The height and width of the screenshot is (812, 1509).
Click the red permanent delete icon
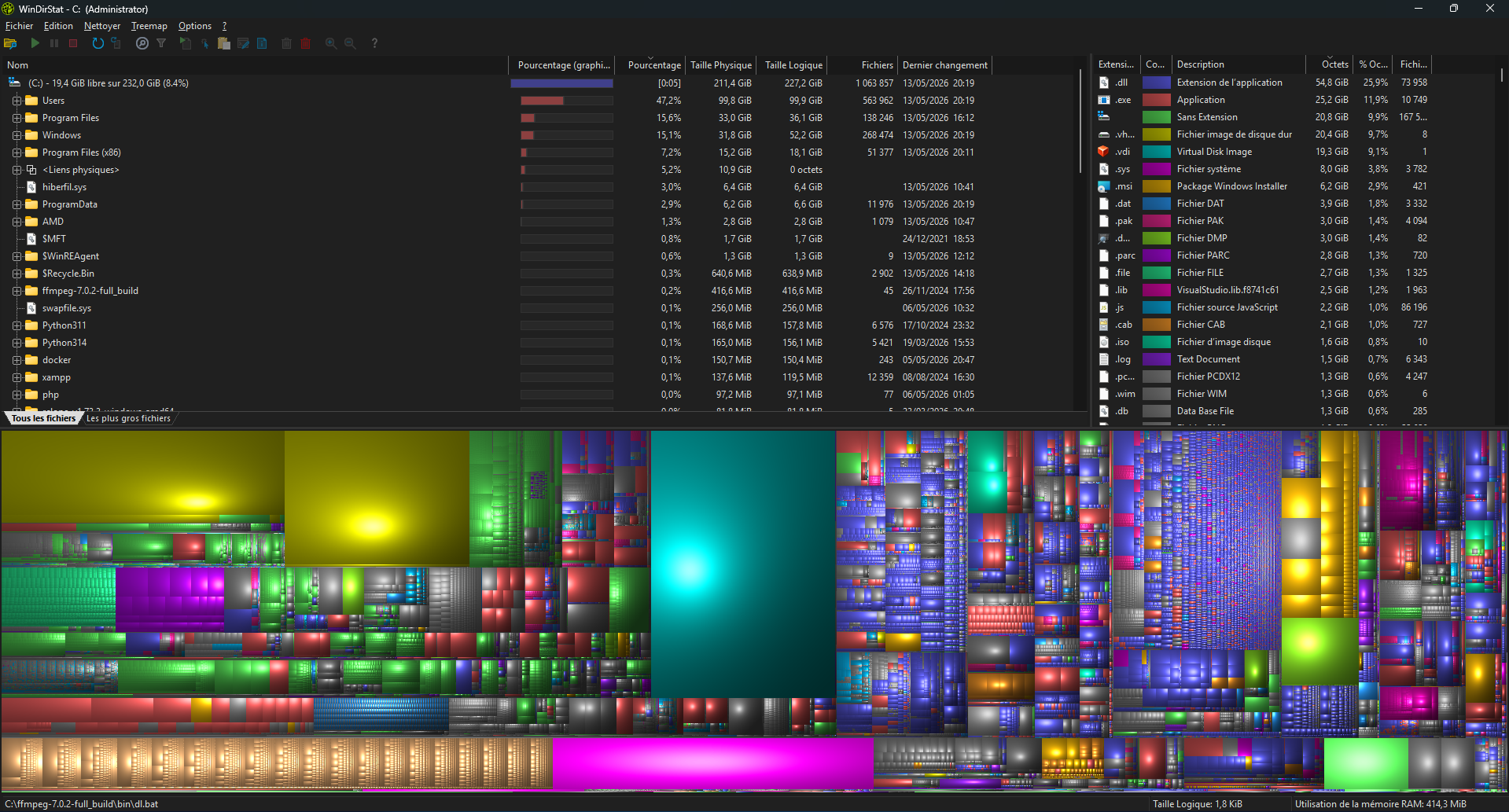coord(306,43)
